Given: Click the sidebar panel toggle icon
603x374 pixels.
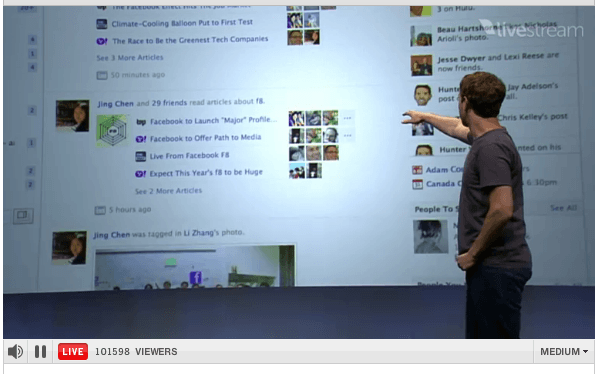Looking at the screenshot, I should [x=23, y=216].
